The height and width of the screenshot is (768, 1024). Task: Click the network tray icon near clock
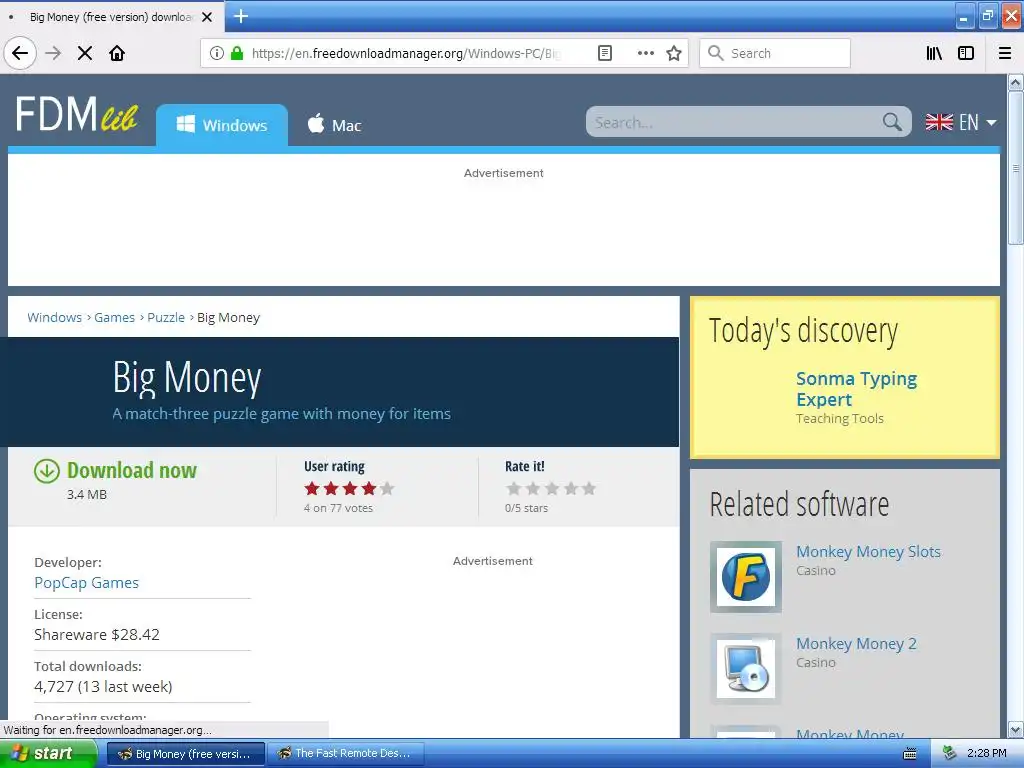point(949,754)
